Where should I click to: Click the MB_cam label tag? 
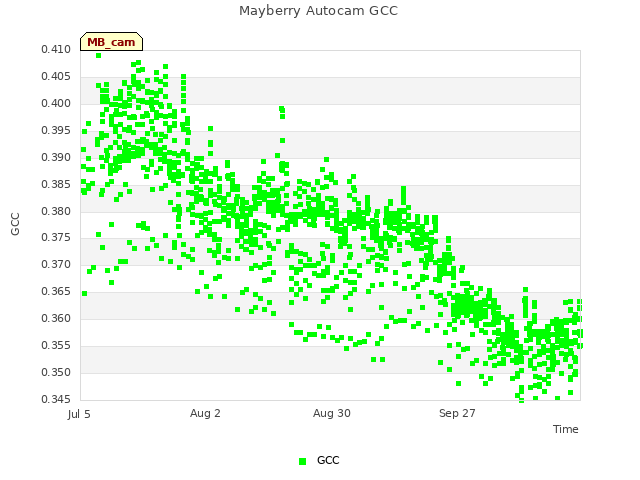(111, 42)
